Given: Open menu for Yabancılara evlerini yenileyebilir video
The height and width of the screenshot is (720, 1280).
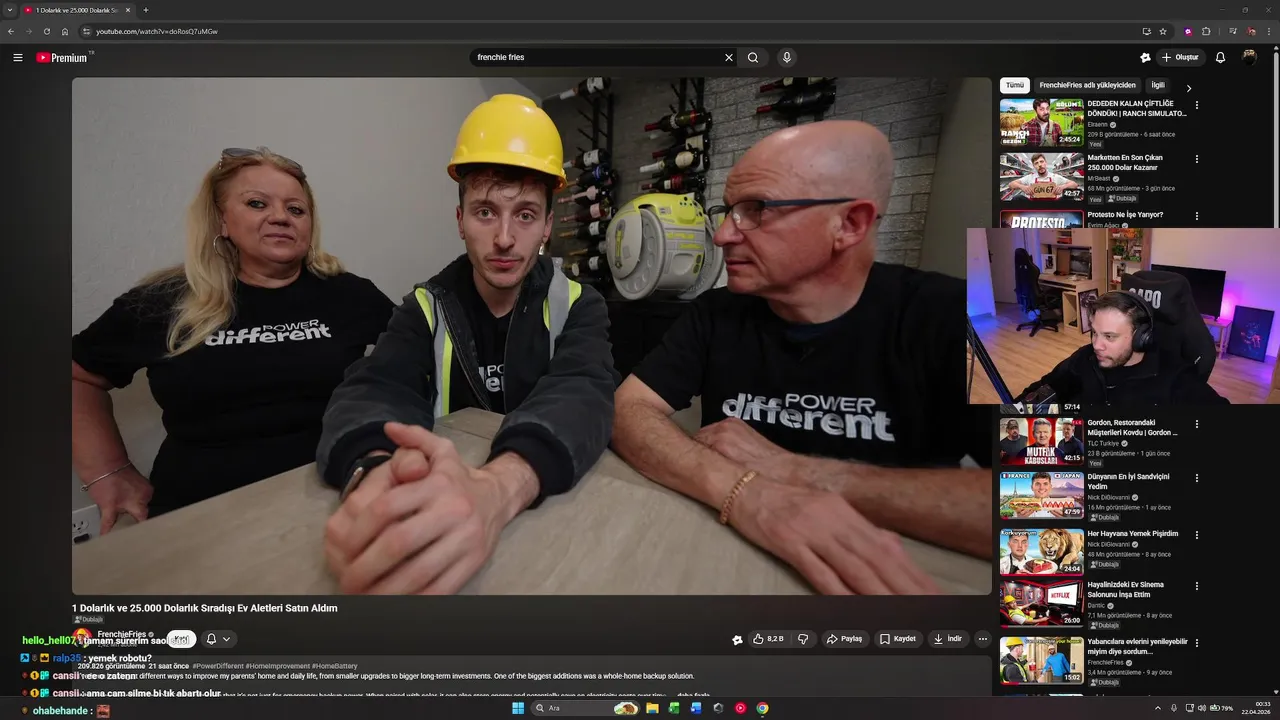Looking at the screenshot, I should pos(1197,643).
